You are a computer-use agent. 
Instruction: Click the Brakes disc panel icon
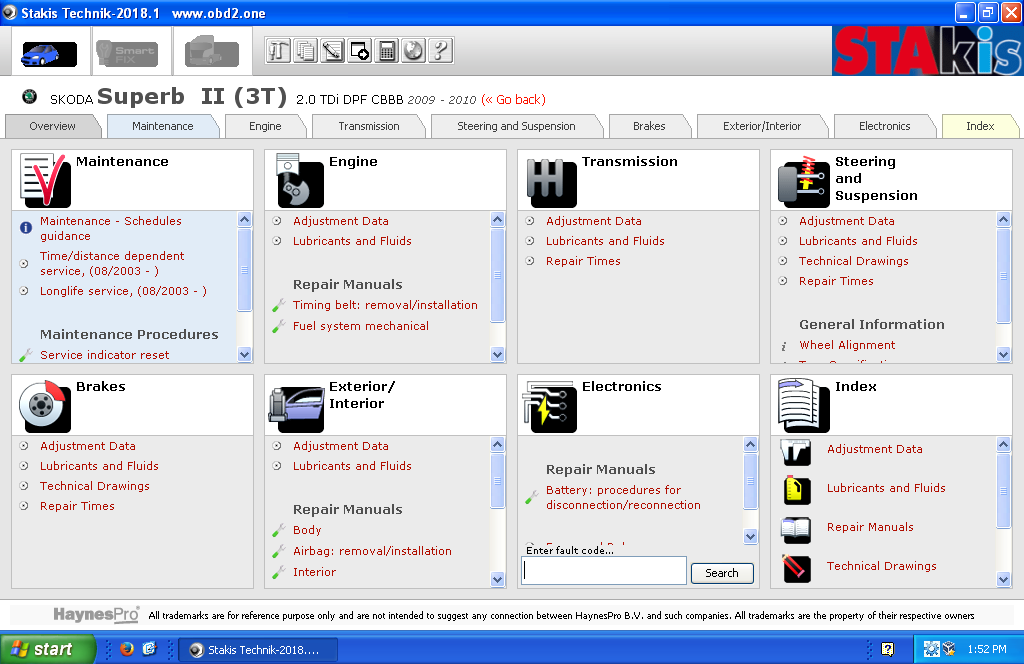coord(44,406)
